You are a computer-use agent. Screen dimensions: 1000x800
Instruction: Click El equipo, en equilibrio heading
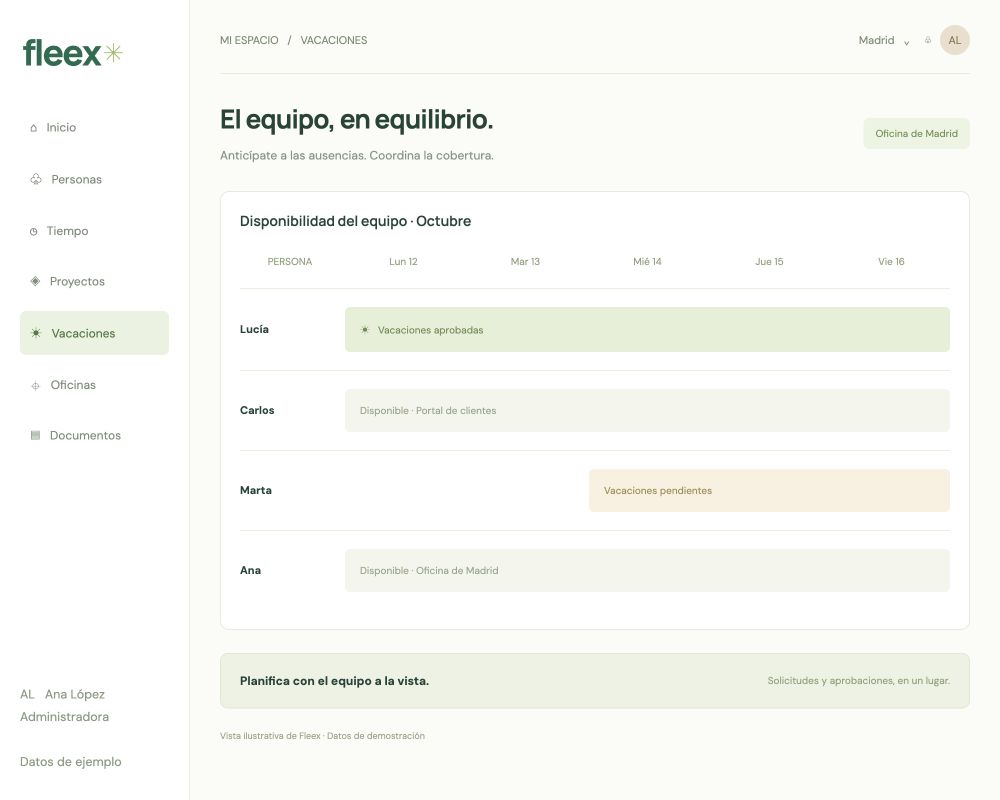coord(357,120)
